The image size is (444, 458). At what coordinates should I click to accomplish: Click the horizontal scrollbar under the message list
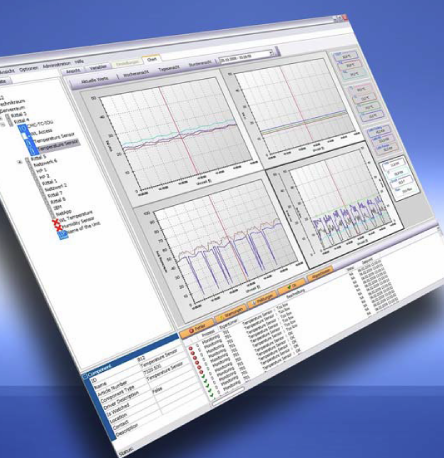[228, 397]
